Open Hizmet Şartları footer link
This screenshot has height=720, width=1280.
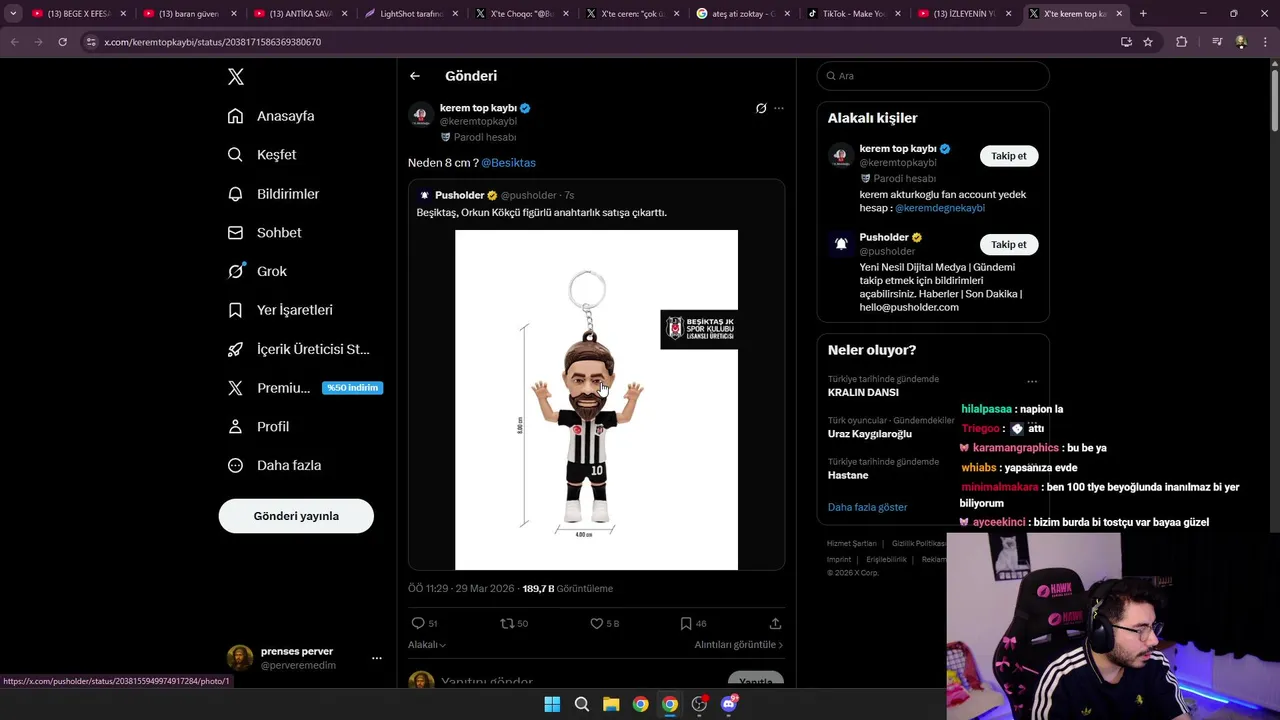click(851, 543)
